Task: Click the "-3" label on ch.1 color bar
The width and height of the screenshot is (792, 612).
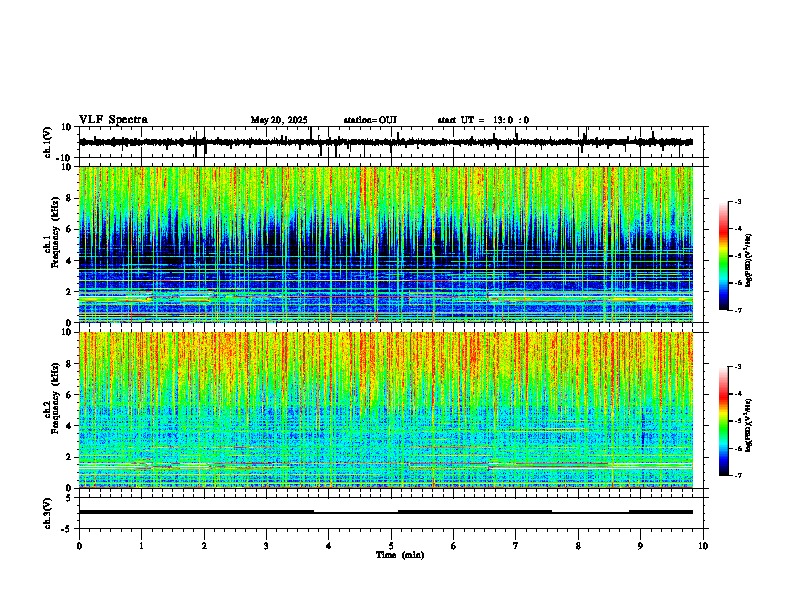Action: [x=738, y=202]
